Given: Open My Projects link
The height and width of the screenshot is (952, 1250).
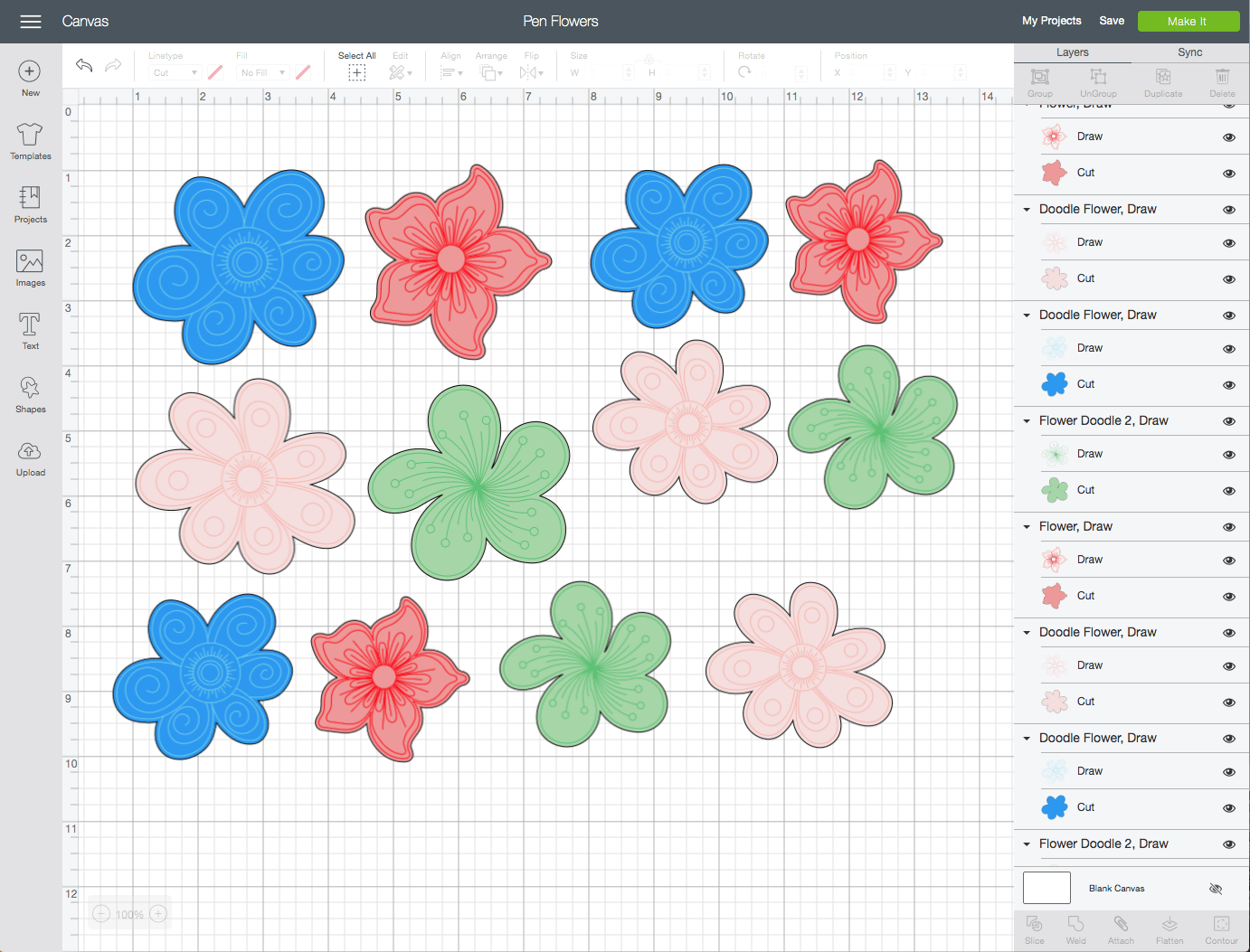Looking at the screenshot, I should point(1051,21).
